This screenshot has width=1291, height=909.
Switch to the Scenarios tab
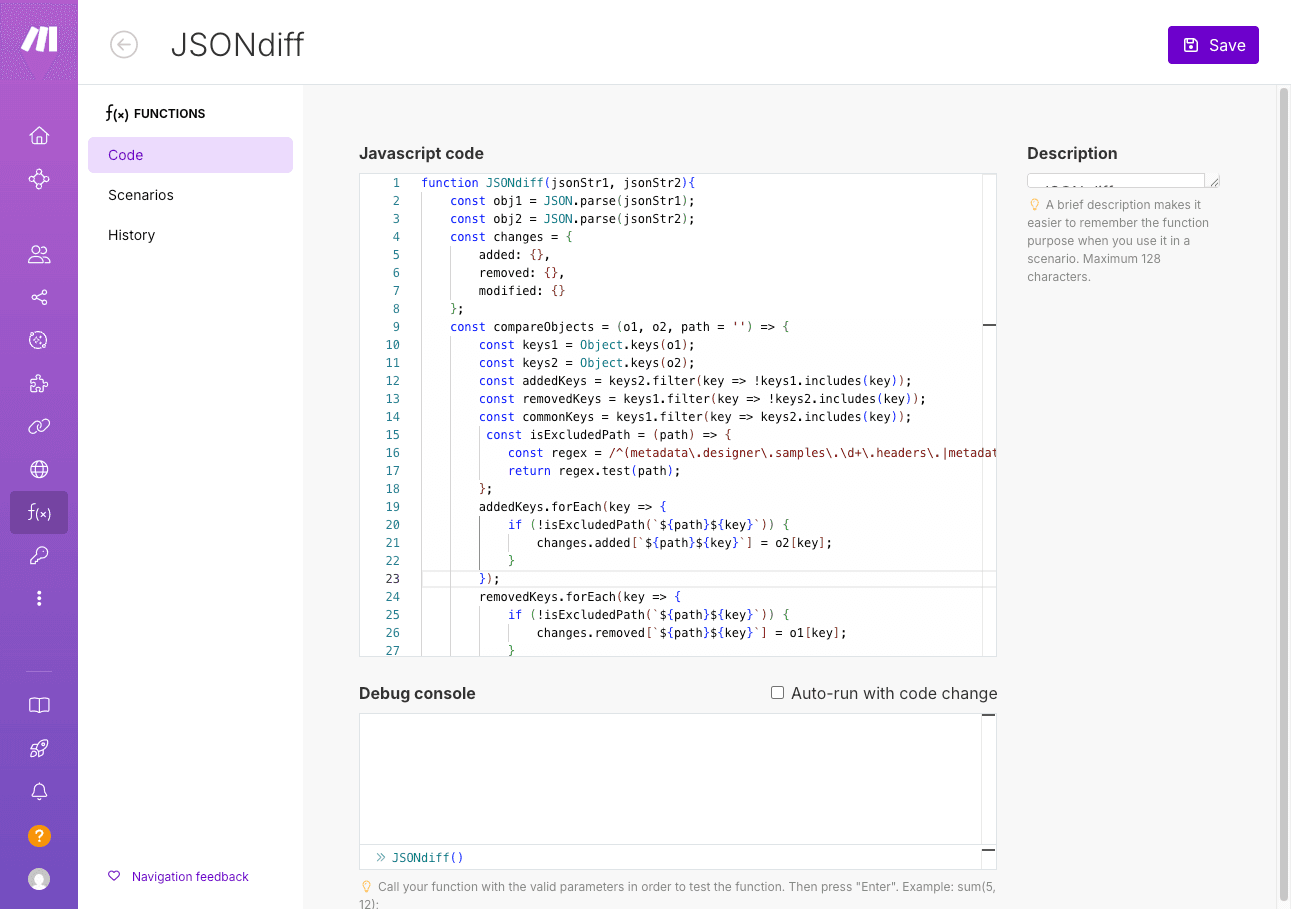point(141,195)
